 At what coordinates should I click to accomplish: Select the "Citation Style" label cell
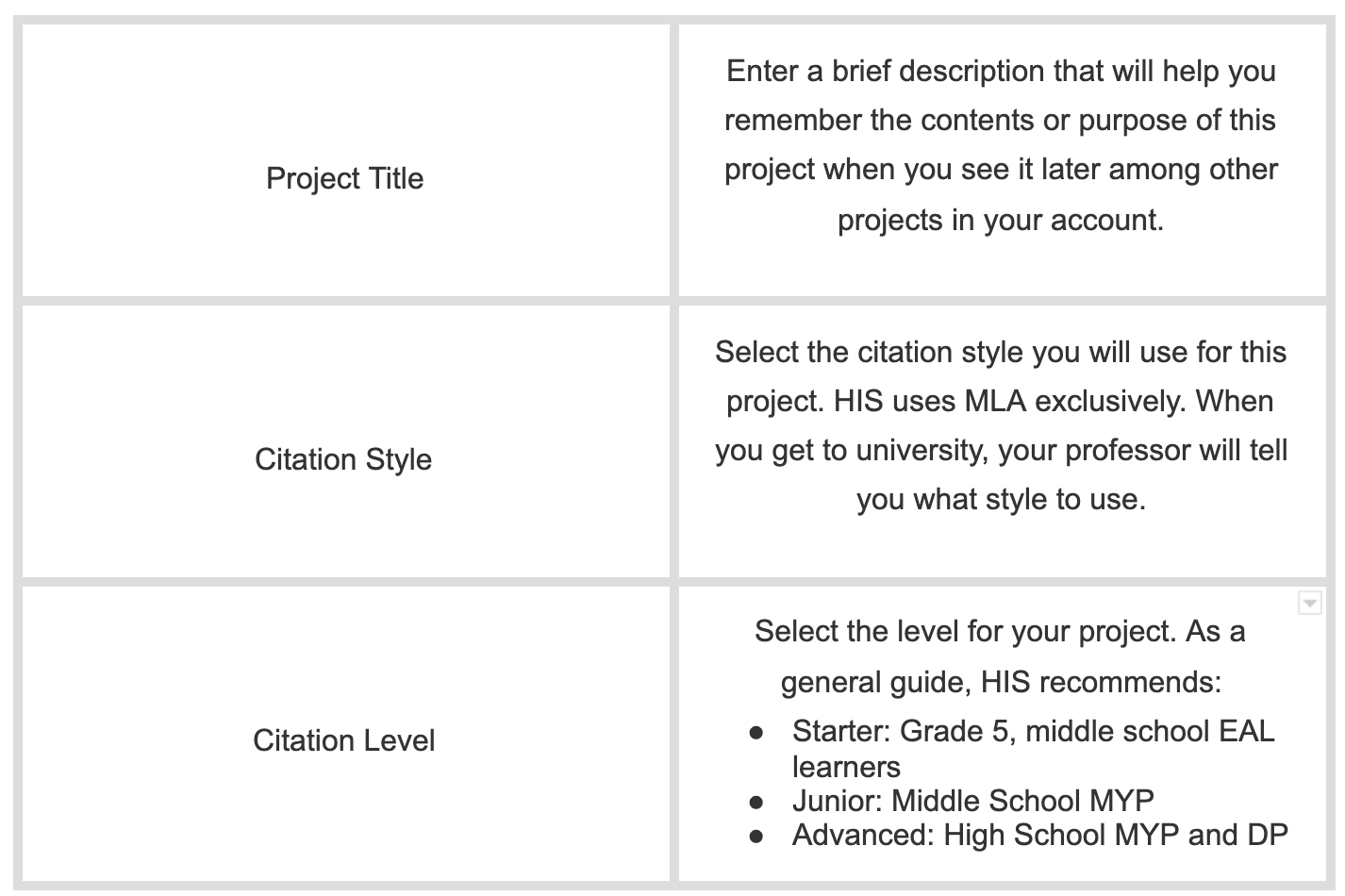point(343,459)
